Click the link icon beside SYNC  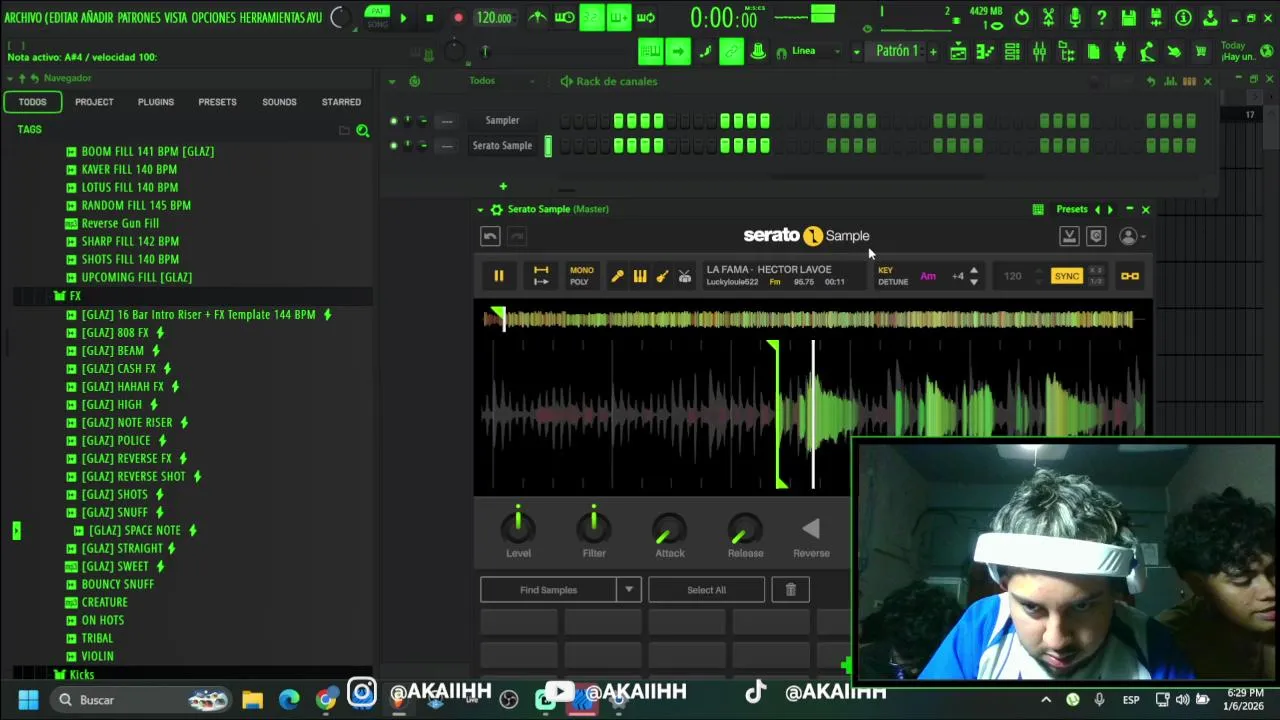point(1130,276)
